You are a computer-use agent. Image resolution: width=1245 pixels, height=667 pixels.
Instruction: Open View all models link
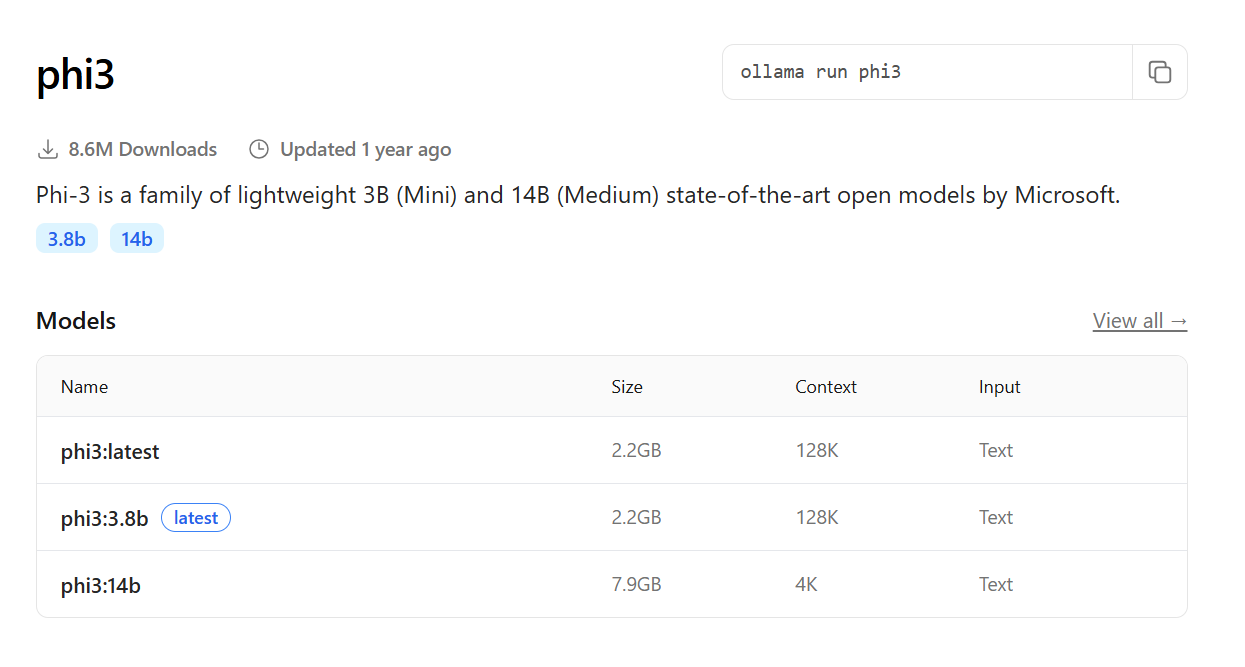1140,321
